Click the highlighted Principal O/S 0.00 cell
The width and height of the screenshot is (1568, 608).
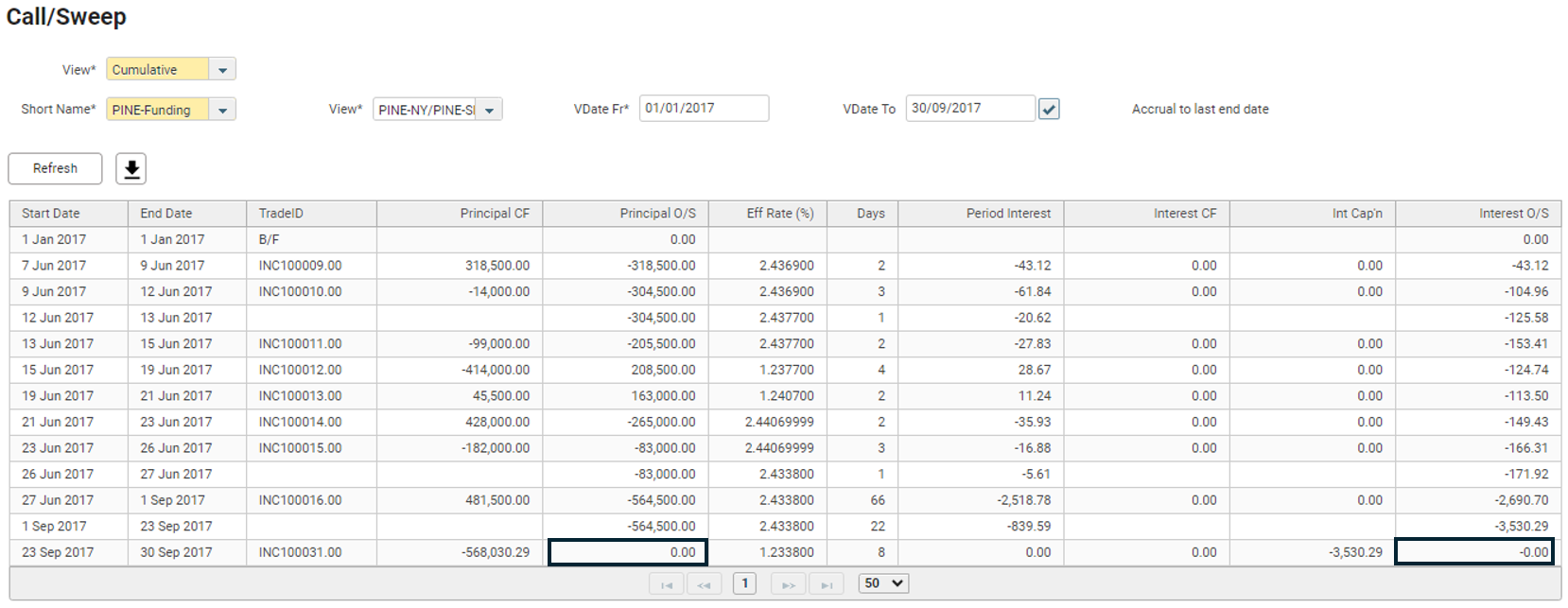[x=627, y=552]
